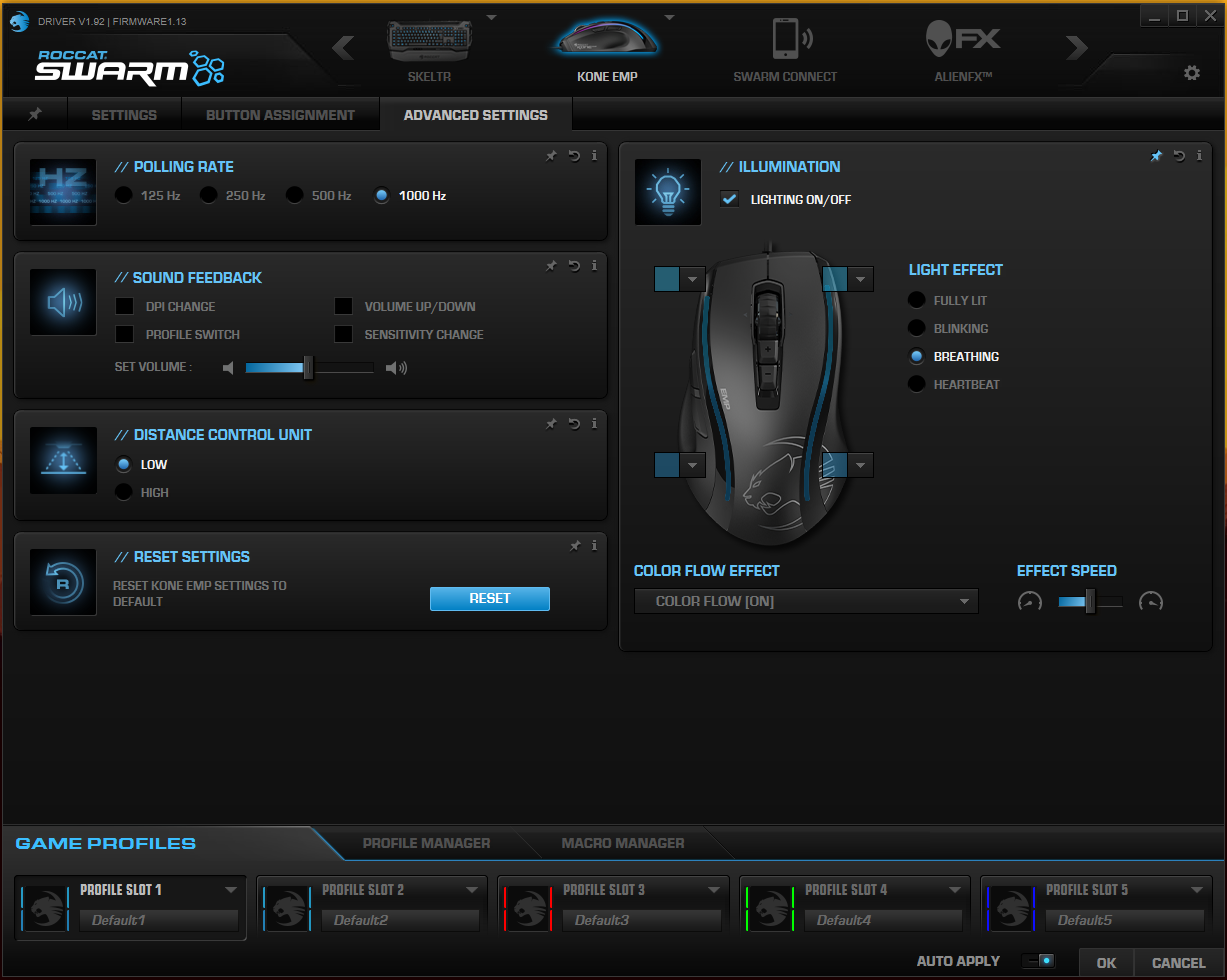1227x980 pixels.
Task: Enable Volume Up/Down sound feedback
Action: tap(344, 306)
